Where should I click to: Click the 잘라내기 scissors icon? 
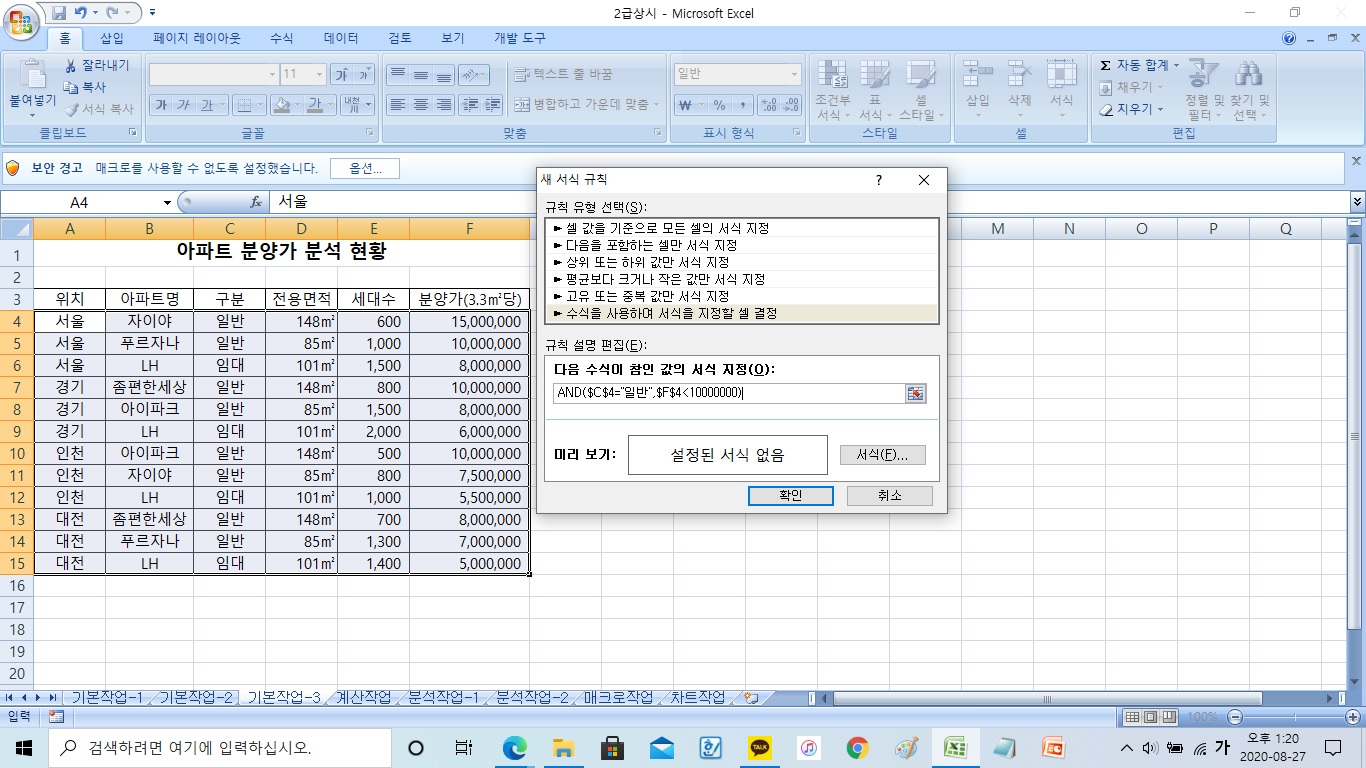[x=71, y=66]
